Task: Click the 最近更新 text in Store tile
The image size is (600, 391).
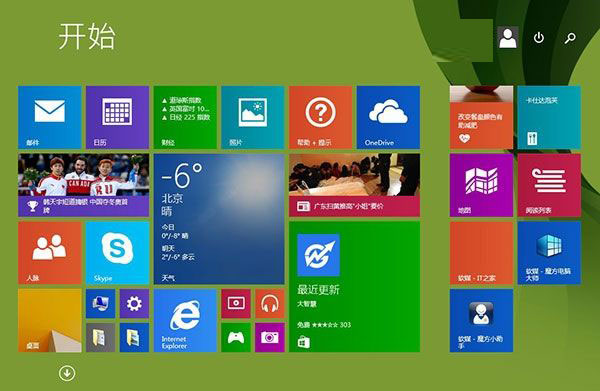Action: [x=318, y=290]
